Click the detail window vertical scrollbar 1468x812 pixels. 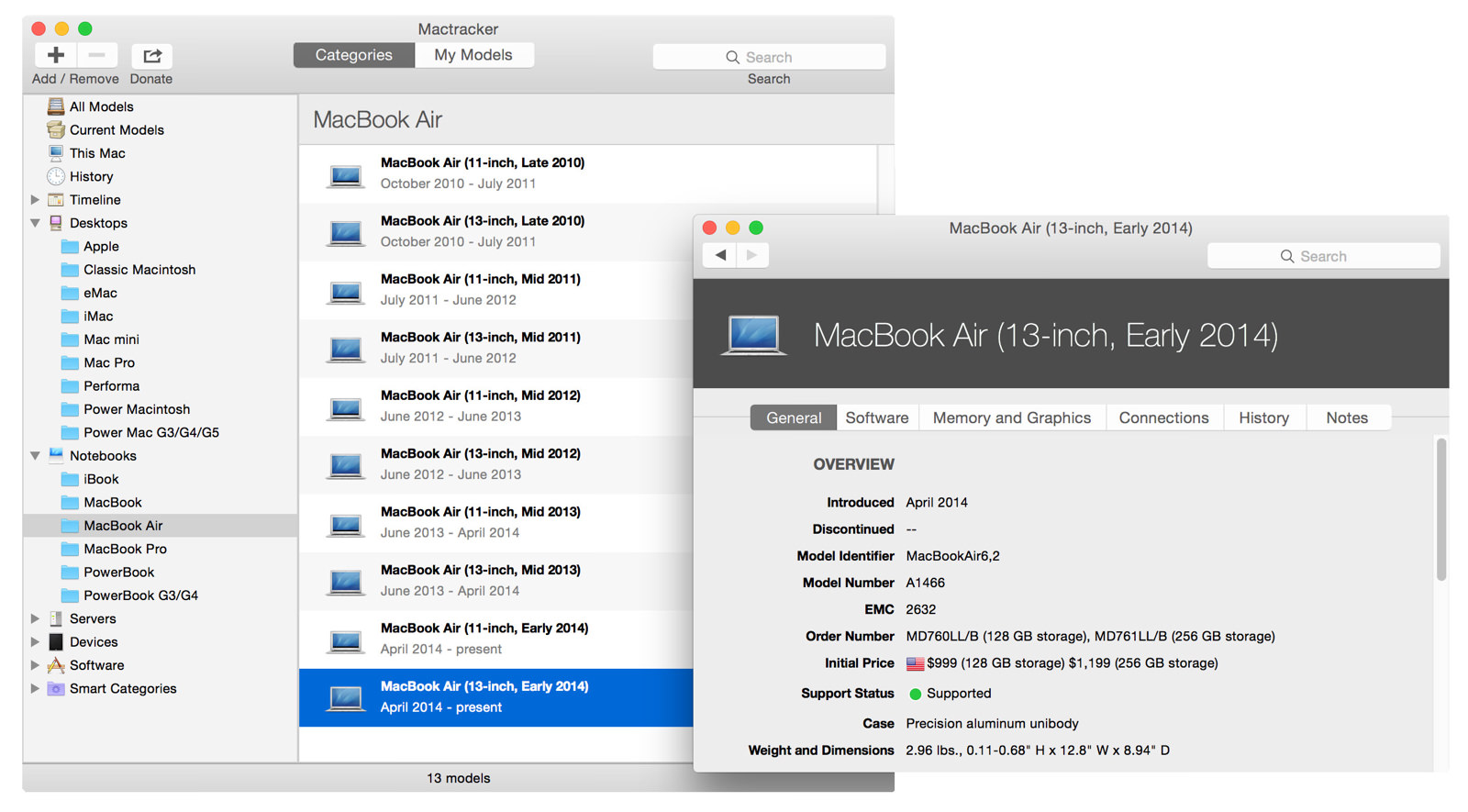(1441, 509)
